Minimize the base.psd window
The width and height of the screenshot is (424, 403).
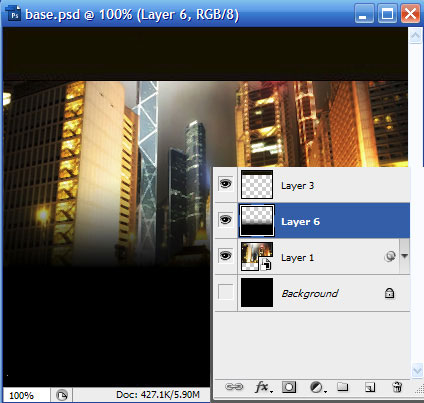pyautogui.click(x=363, y=14)
